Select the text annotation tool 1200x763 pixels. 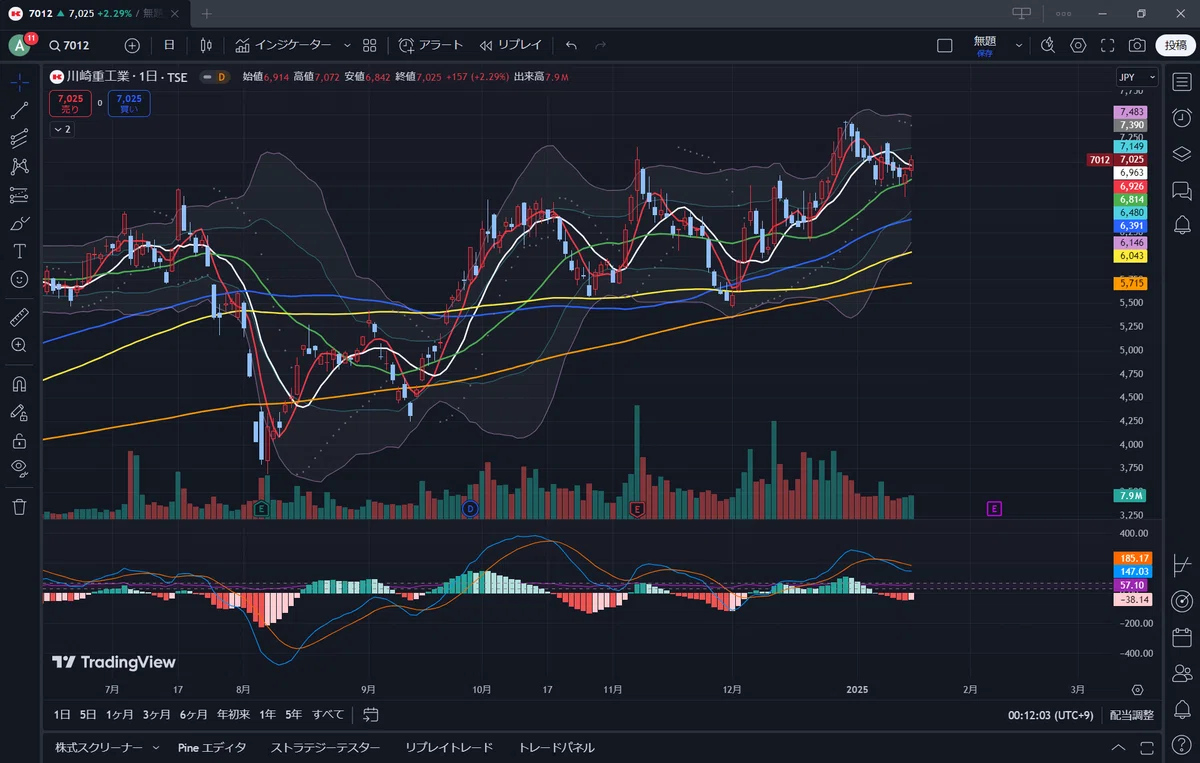(19, 250)
